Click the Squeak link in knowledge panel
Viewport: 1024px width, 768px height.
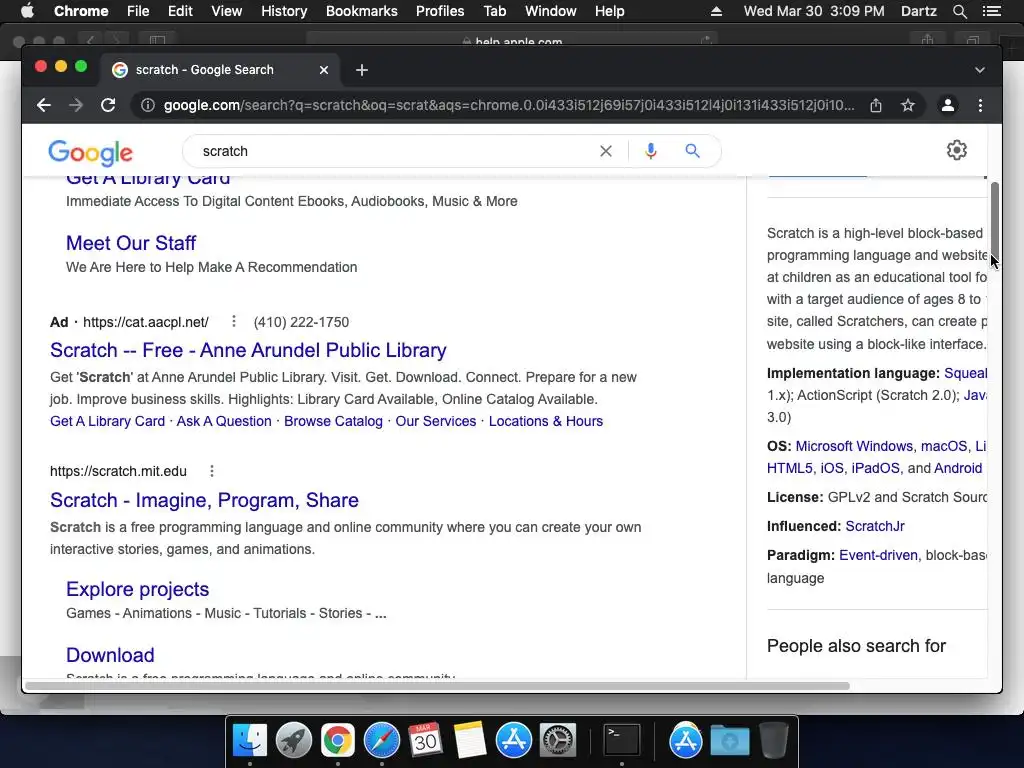pyautogui.click(x=966, y=374)
